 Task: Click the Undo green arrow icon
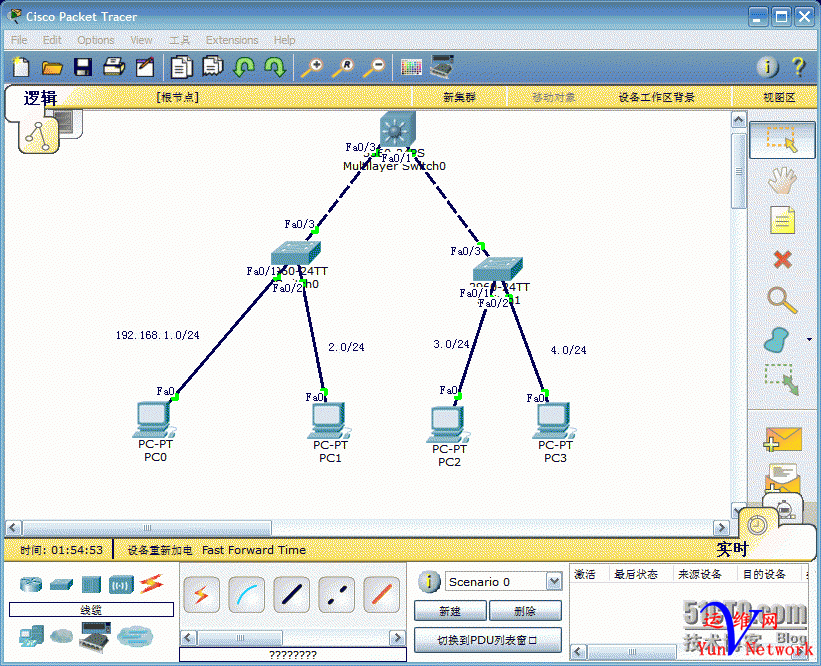pos(244,67)
